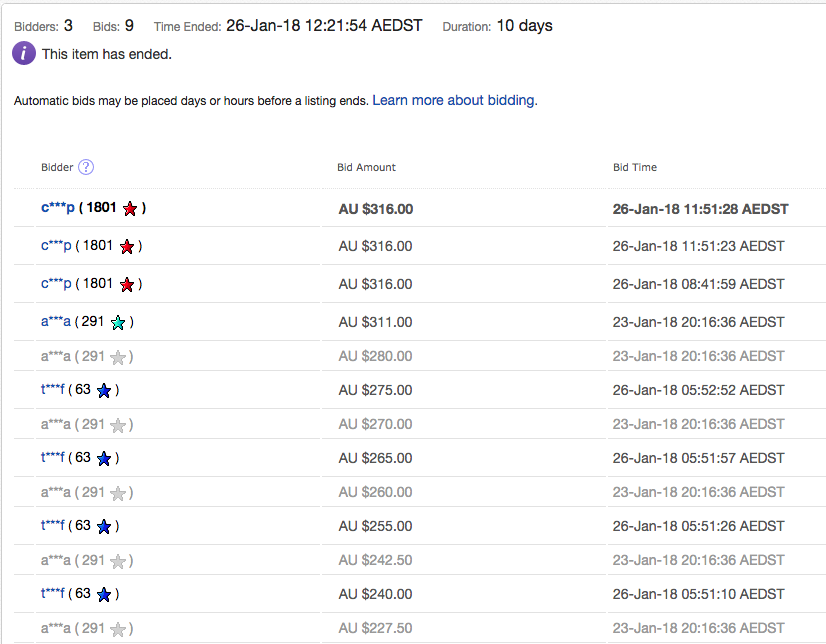
Task: Click the 'Bidder' column header text
Action: coord(57,167)
